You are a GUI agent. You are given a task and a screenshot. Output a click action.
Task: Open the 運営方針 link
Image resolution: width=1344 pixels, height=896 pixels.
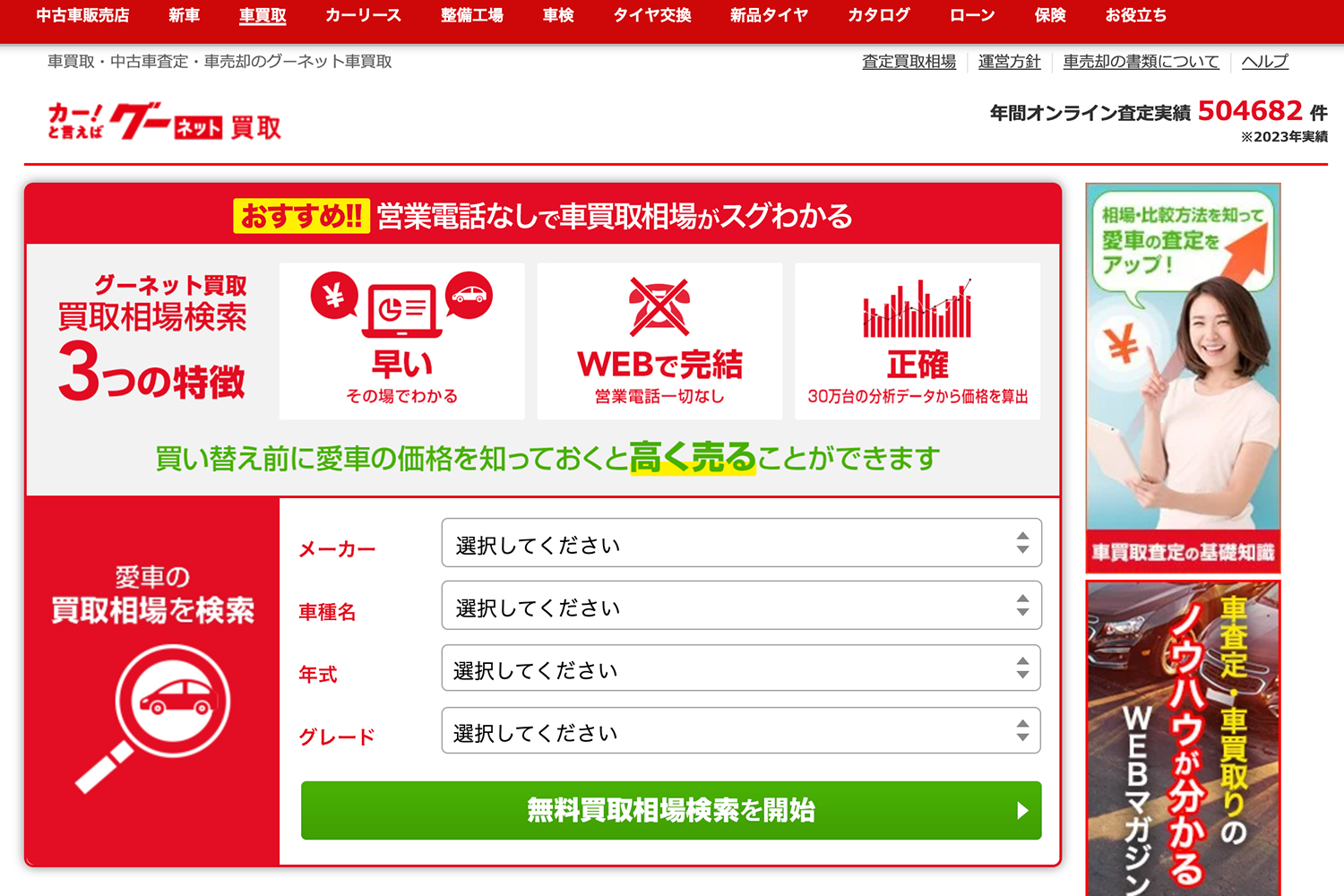pos(1009,62)
